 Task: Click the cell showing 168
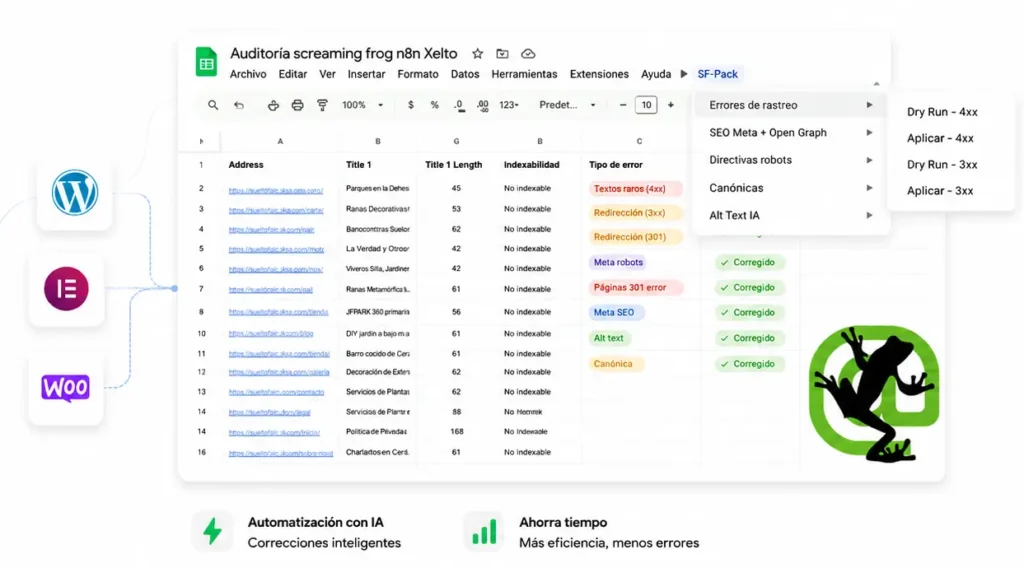pos(456,432)
